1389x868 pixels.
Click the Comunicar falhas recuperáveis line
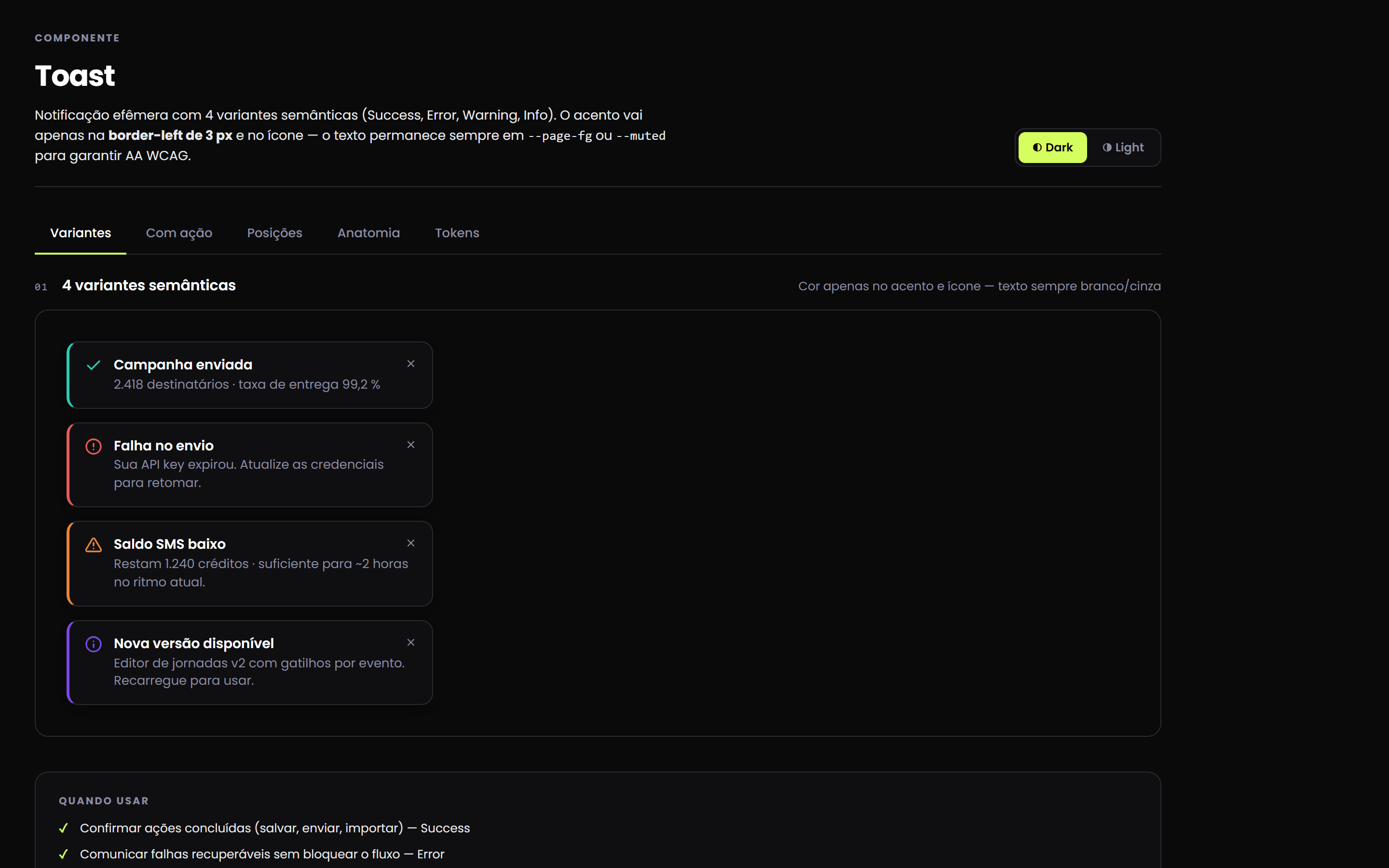[262, 854]
